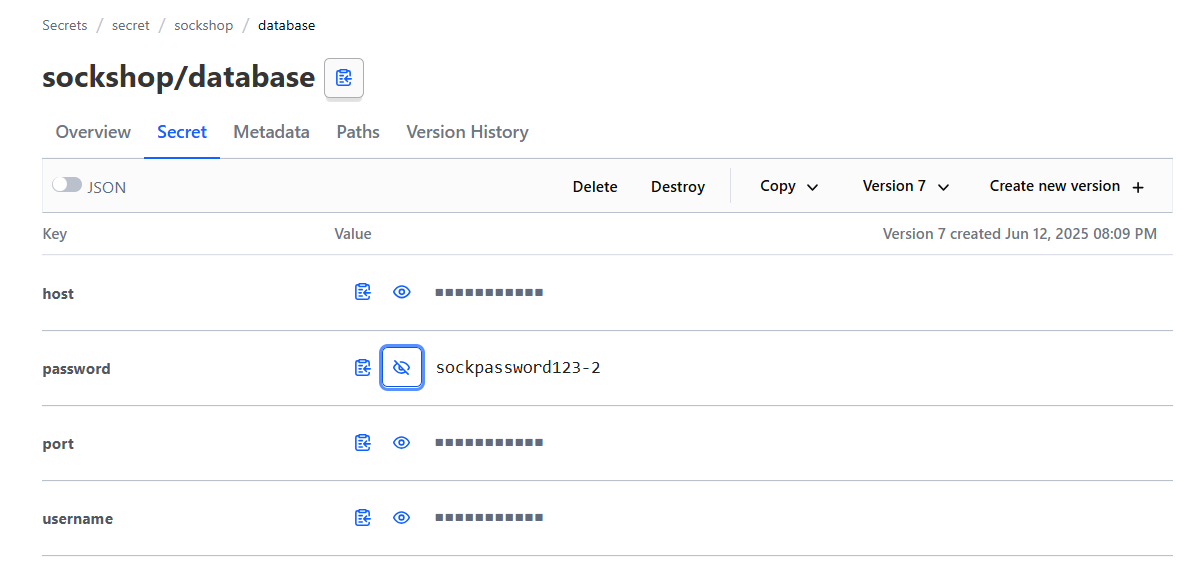
Task: Select the Metadata tab
Action: click(x=271, y=132)
